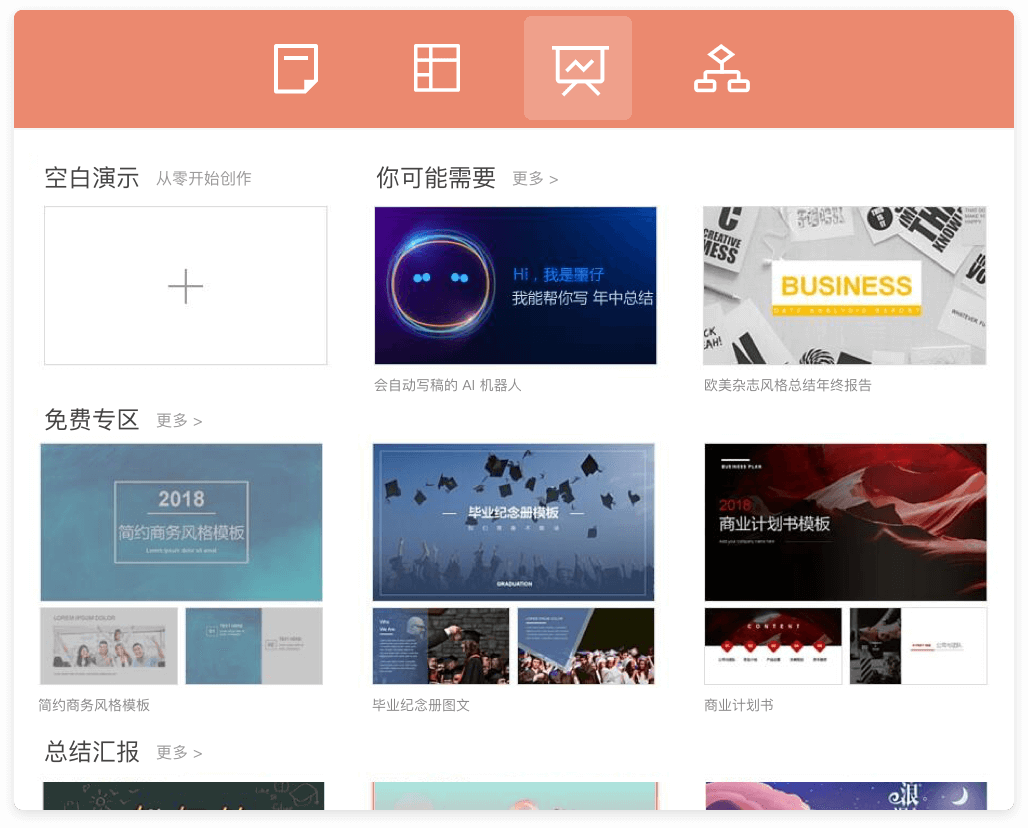Select the document type icon
The width and height of the screenshot is (1028, 828).
point(296,69)
